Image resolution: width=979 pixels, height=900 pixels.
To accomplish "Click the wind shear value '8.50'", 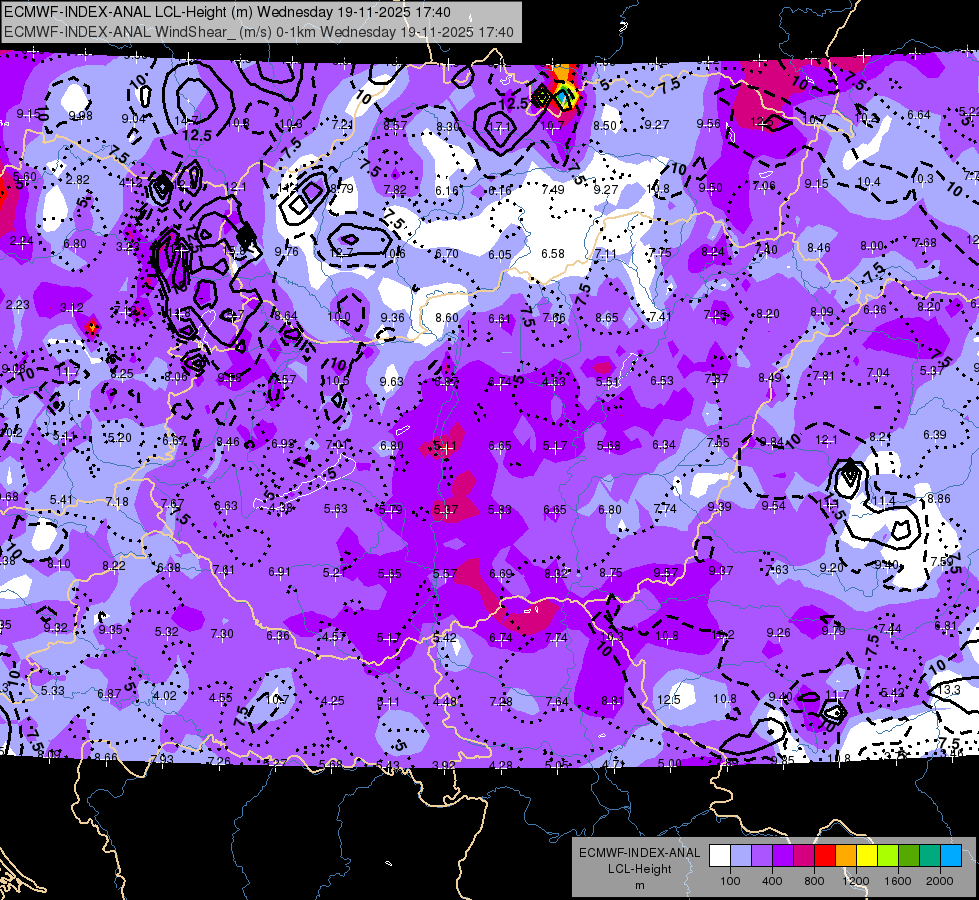I will 604,126.
